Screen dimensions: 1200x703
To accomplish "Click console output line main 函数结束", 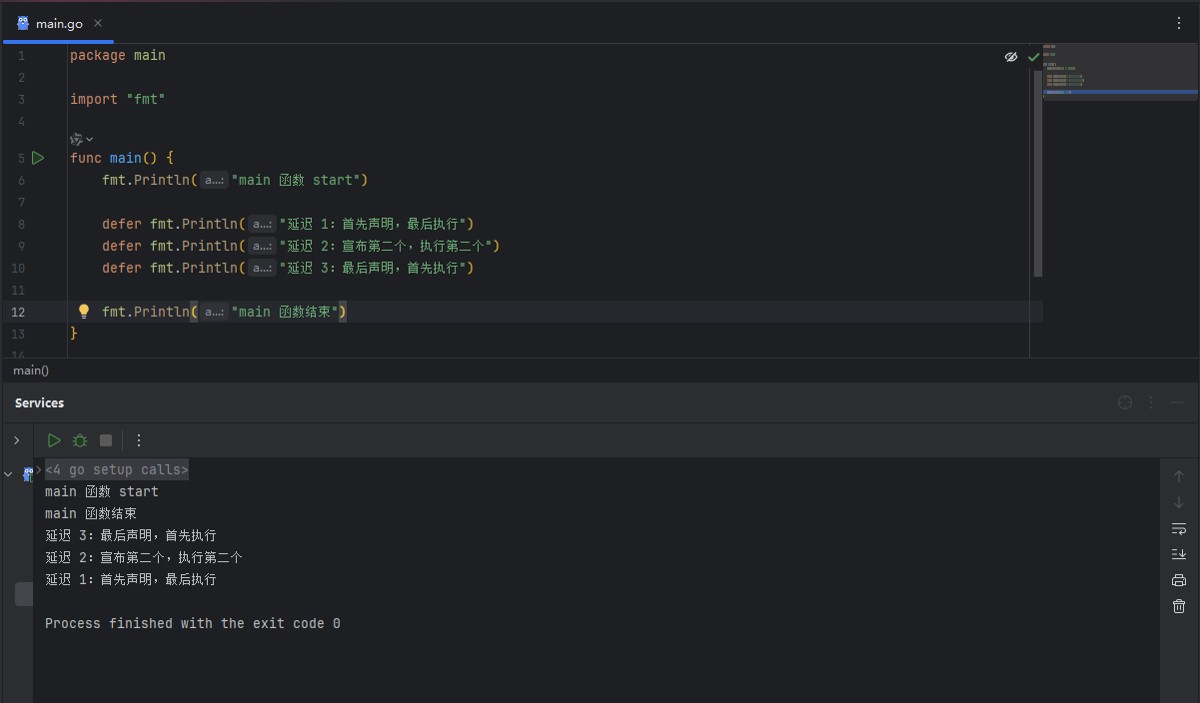I will point(91,514).
